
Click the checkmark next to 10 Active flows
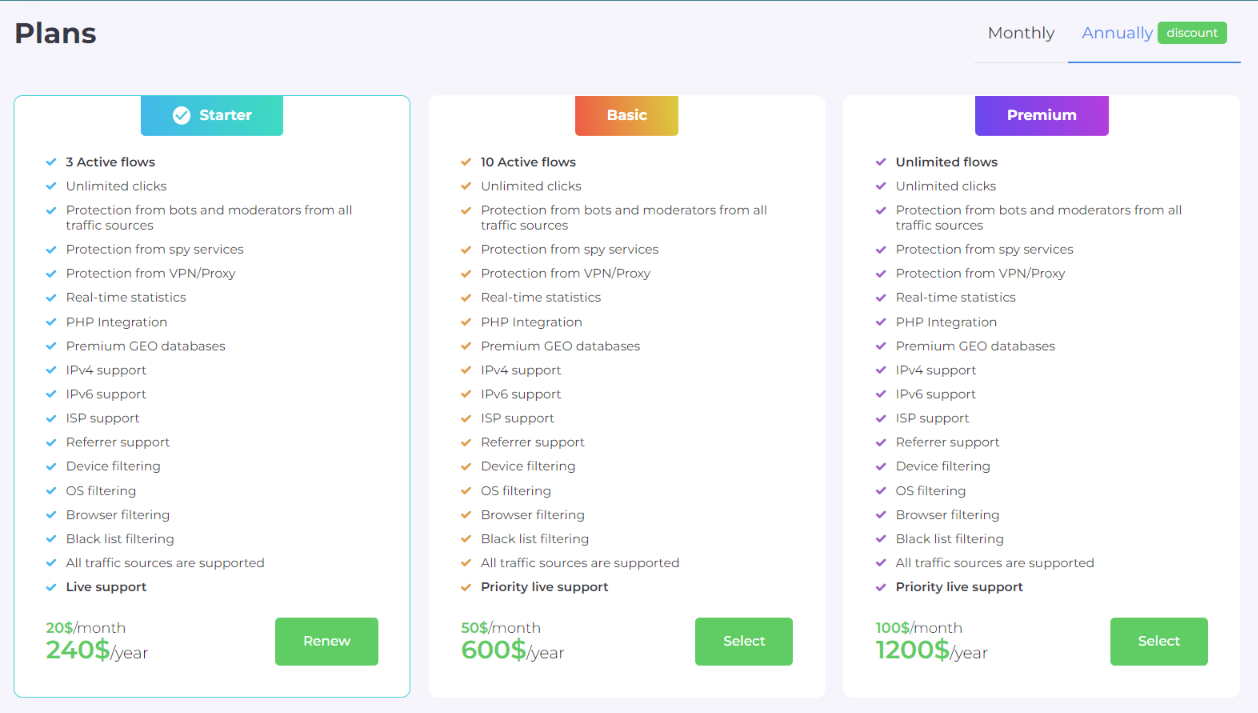click(x=466, y=162)
